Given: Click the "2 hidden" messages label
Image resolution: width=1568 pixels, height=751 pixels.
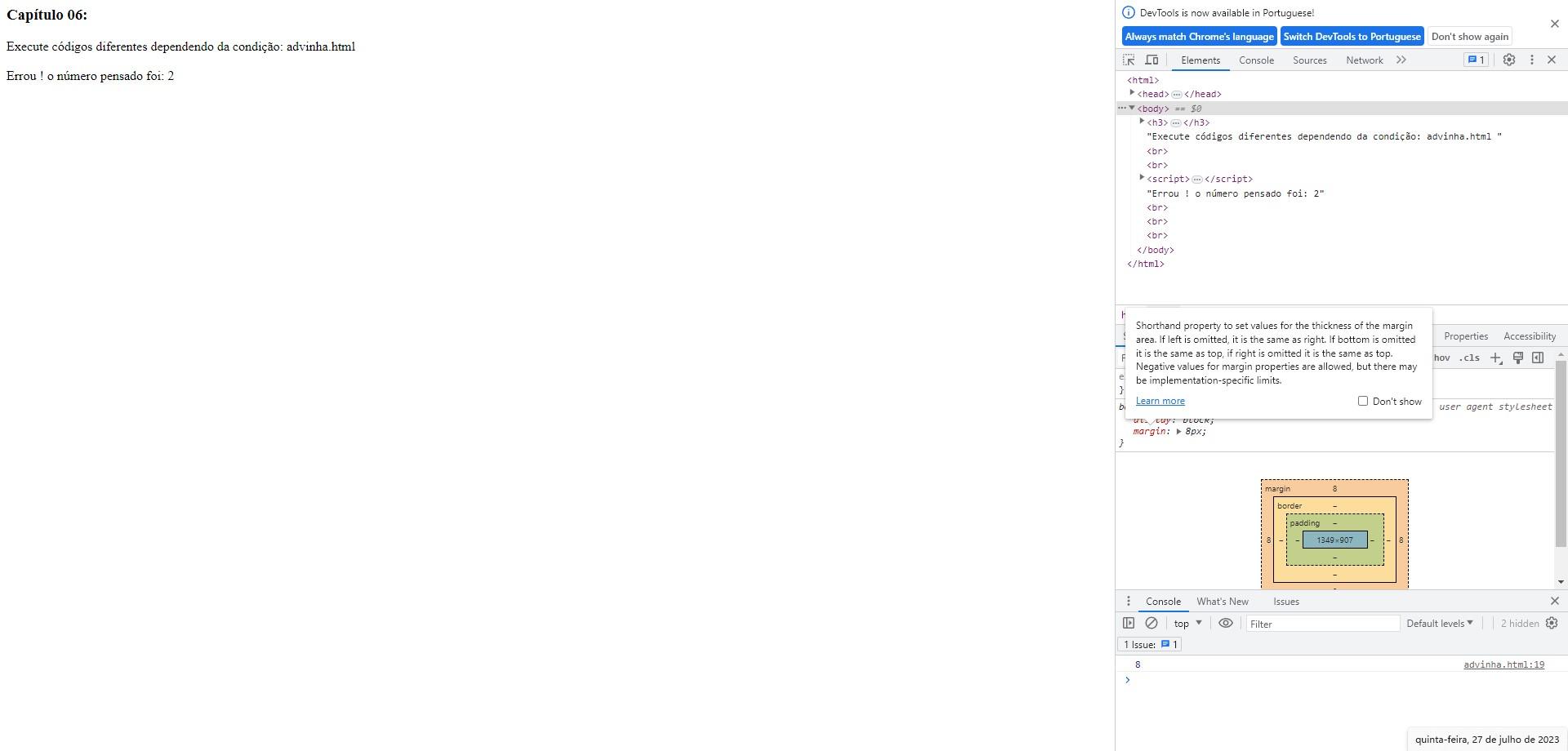Looking at the screenshot, I should click(1519, 624).
